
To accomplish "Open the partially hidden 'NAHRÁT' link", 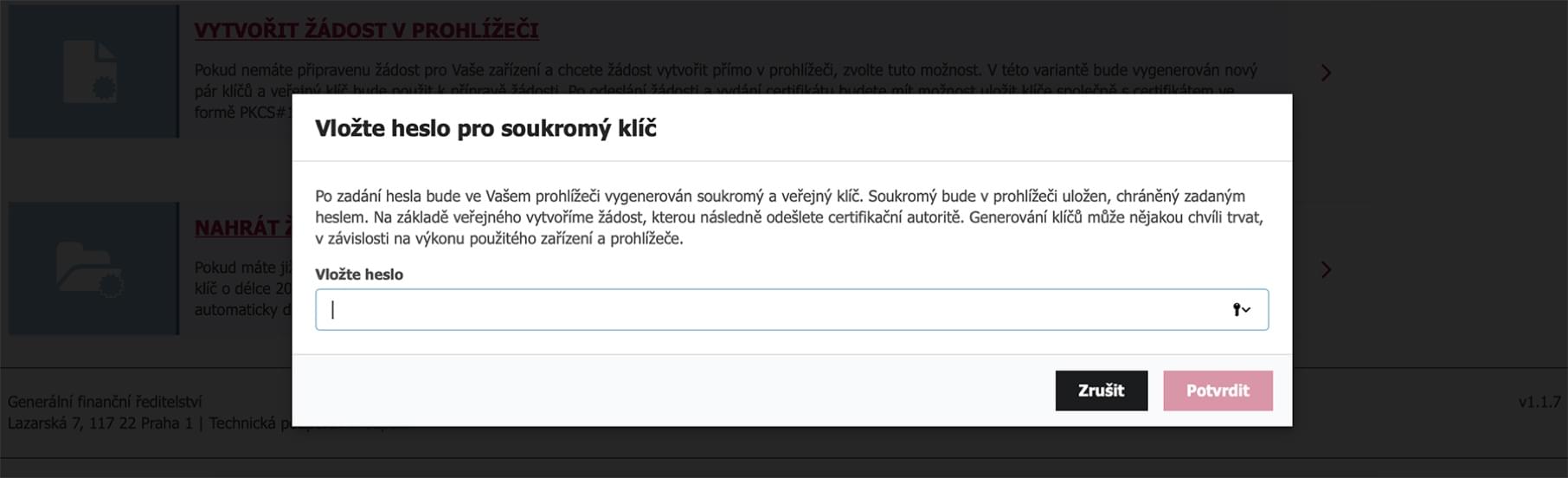I will pos(236,228).
